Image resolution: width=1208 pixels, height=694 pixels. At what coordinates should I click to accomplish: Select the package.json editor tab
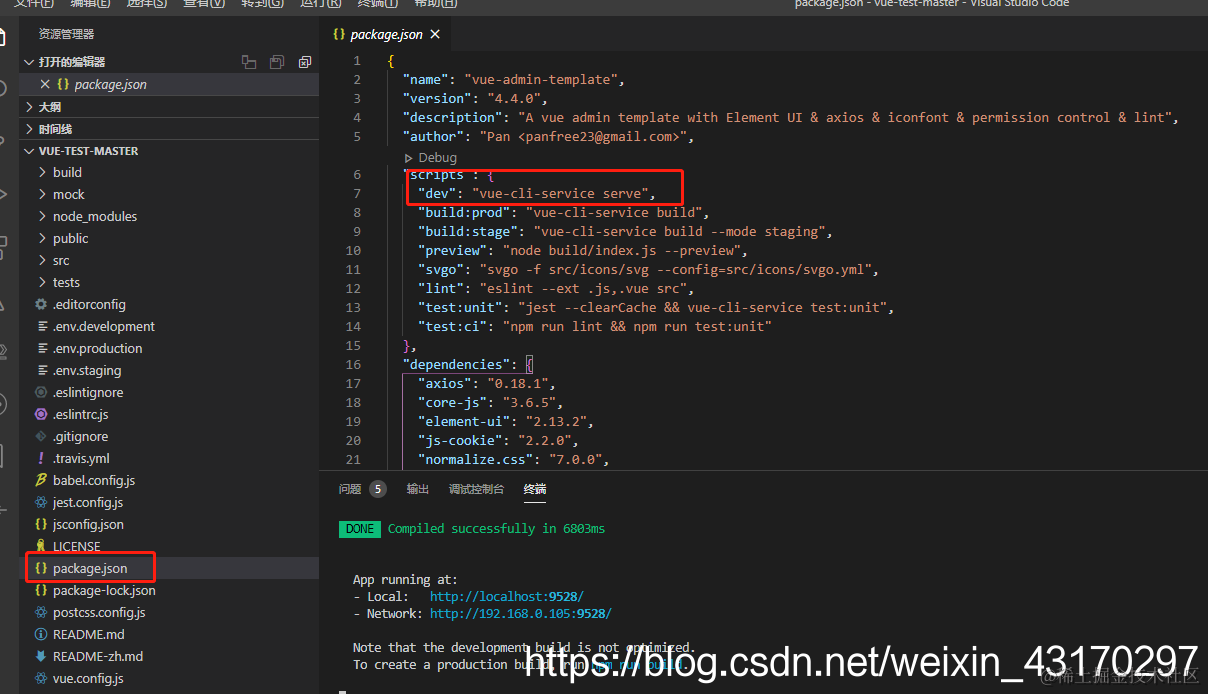click(386, 34)
